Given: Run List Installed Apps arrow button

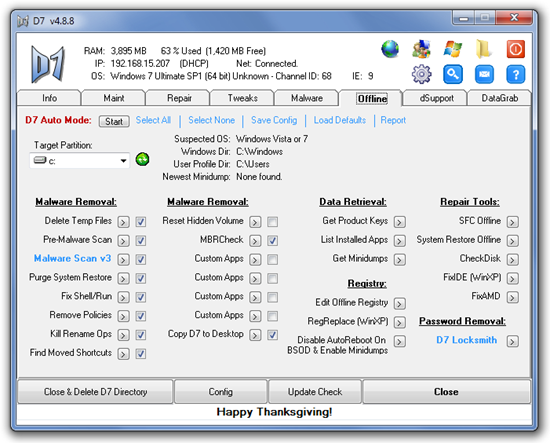Looking at the screenshot, I should [400, 241].
